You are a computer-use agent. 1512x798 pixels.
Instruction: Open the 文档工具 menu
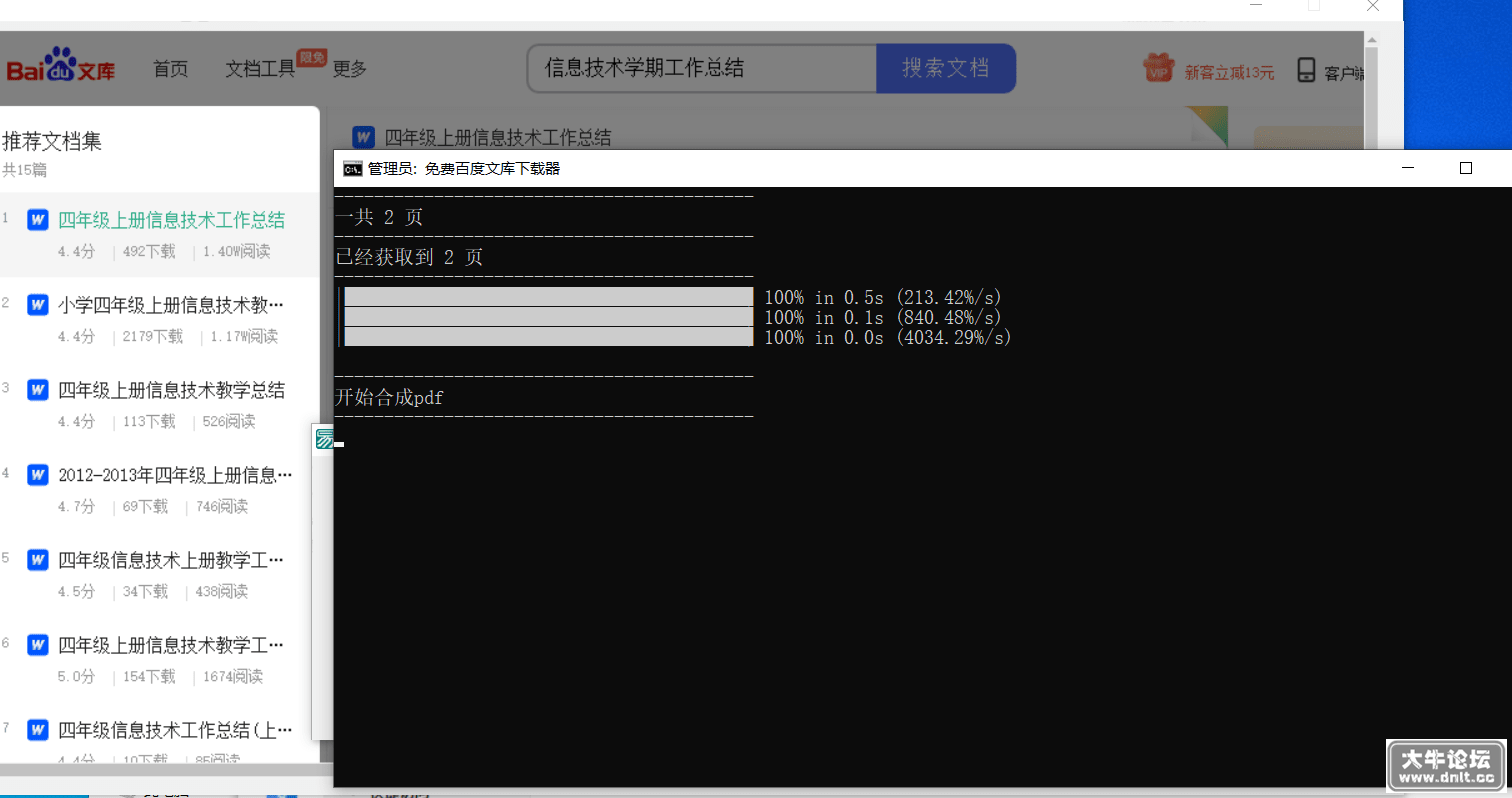click(260, 69)
